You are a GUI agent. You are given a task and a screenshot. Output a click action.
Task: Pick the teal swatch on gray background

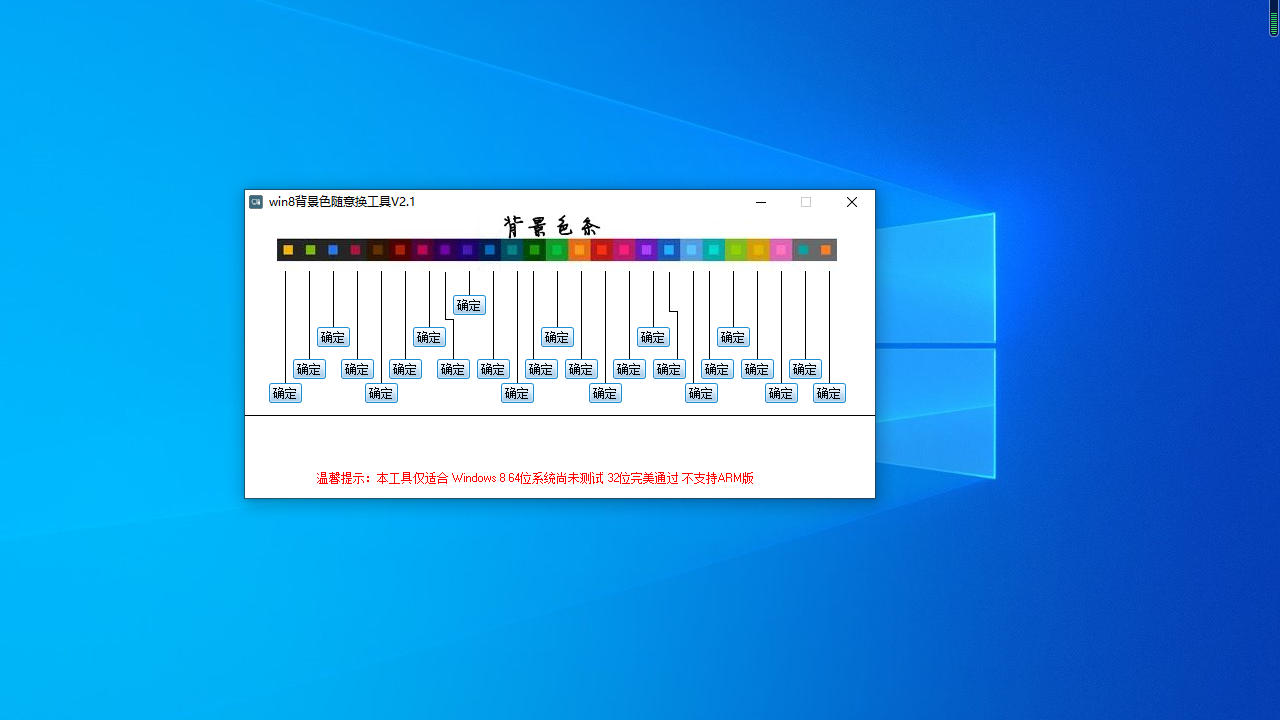click(x=803, y=250)
